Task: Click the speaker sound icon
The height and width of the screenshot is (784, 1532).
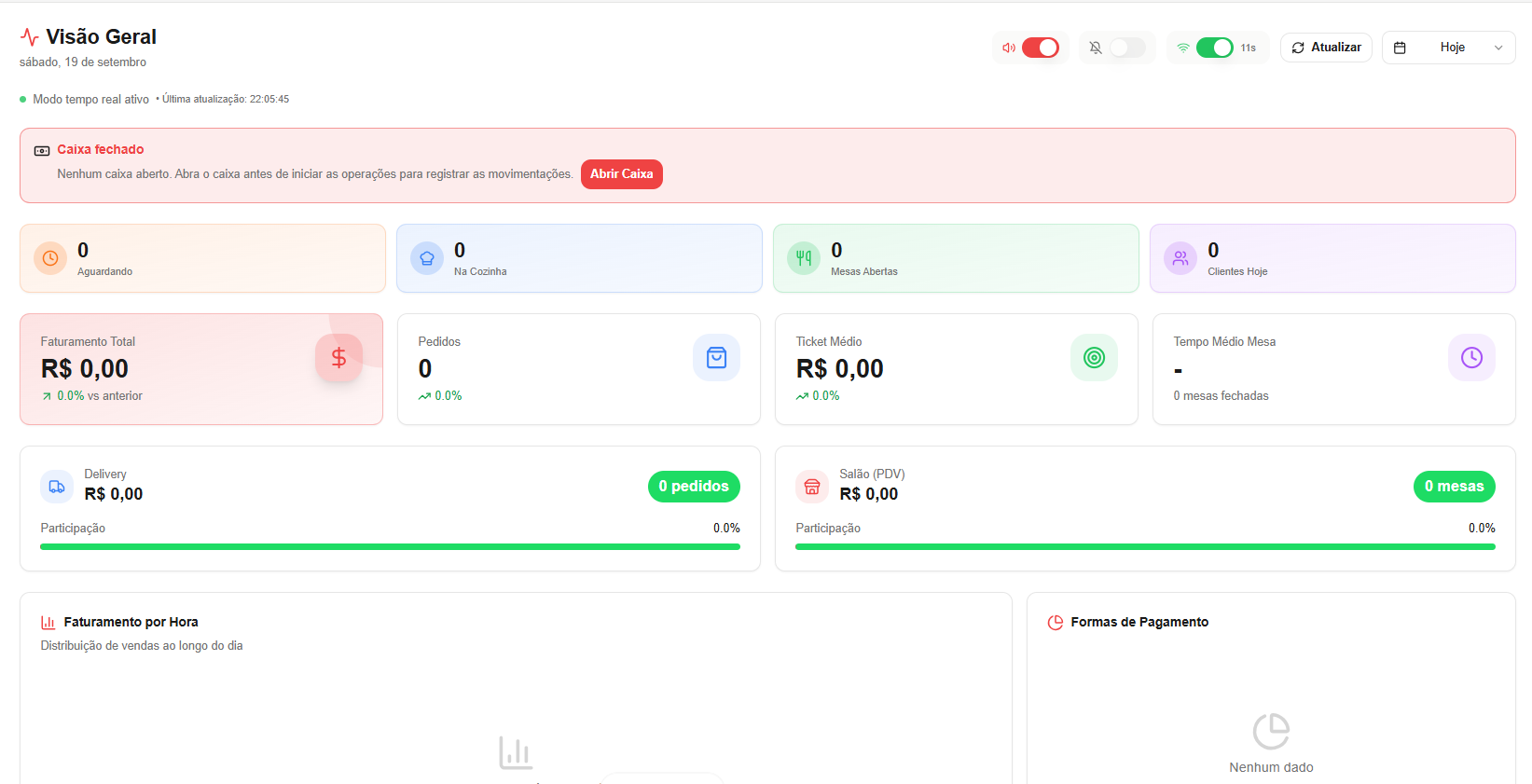Action: point(1009,48)
